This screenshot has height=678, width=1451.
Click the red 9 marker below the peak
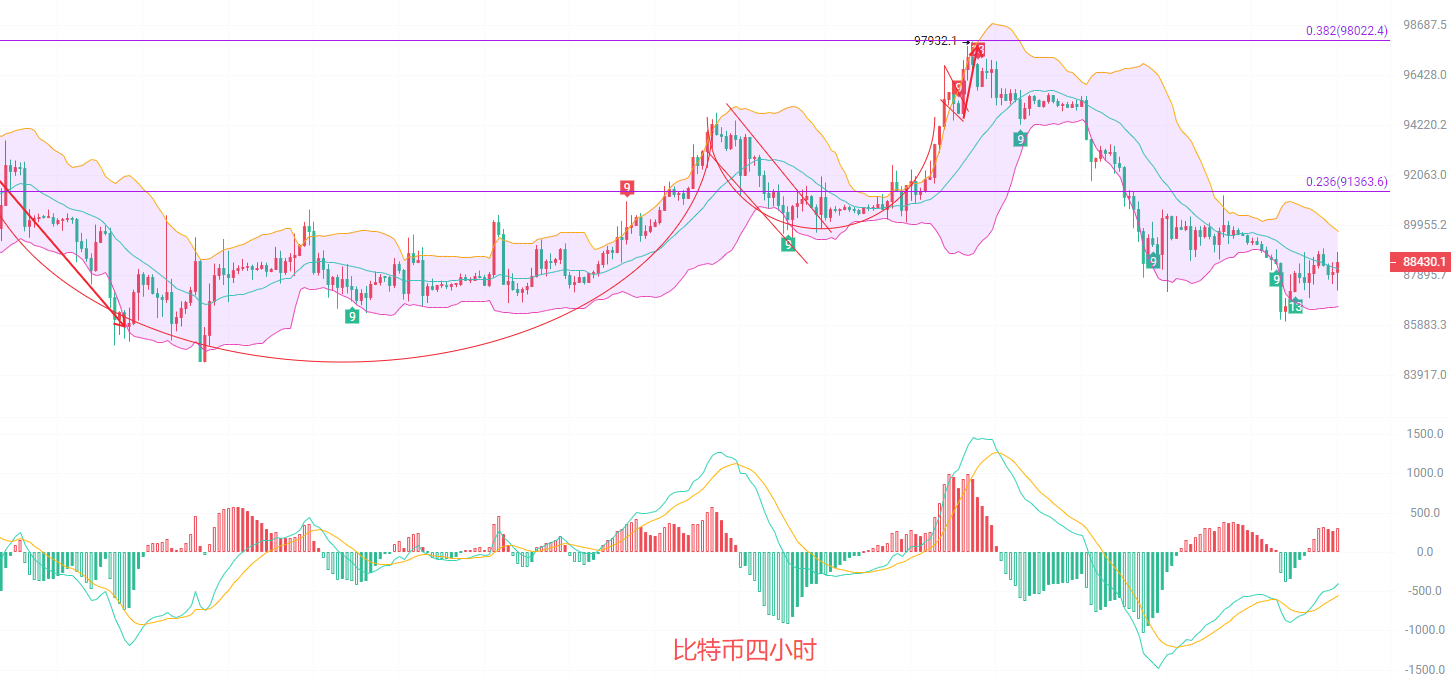pyautogui.click(x=958, y=88)
